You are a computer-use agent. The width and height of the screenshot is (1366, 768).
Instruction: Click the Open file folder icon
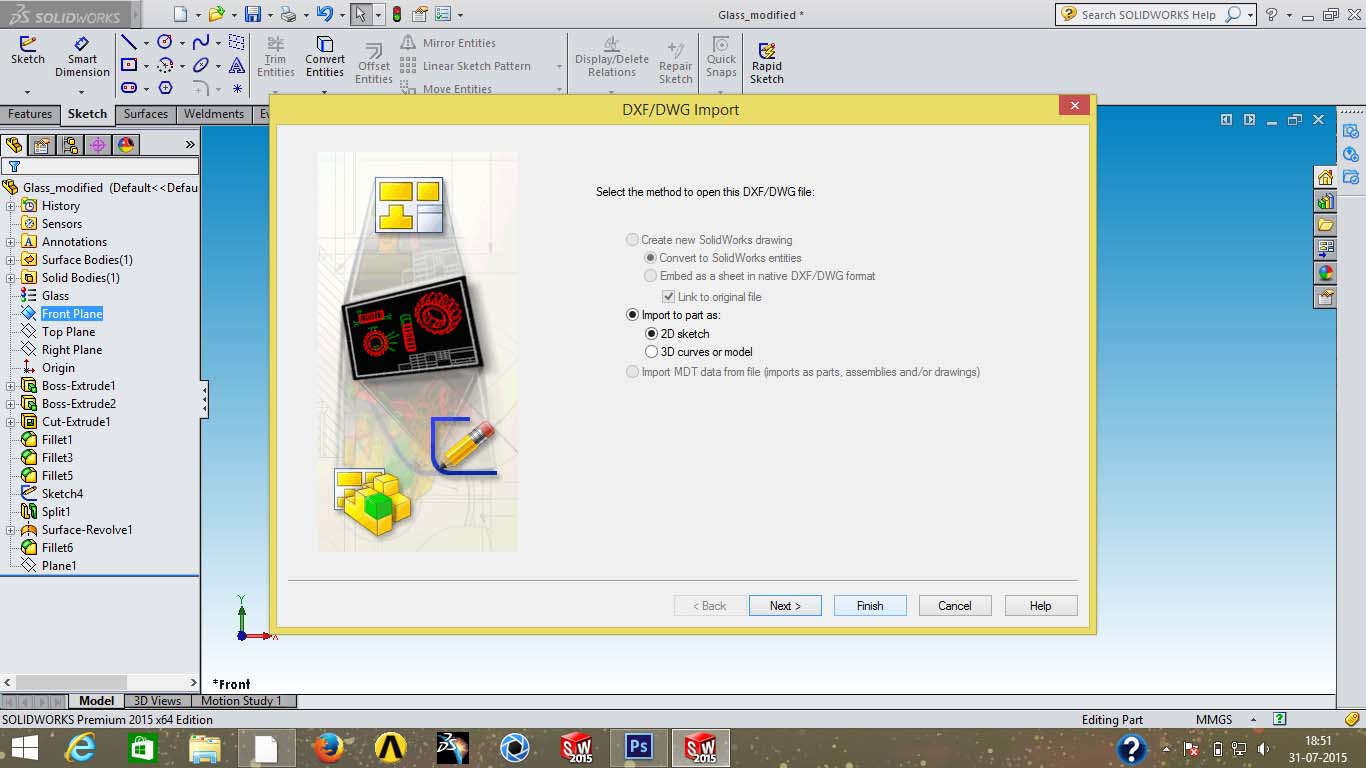click(x=216, y=14)
